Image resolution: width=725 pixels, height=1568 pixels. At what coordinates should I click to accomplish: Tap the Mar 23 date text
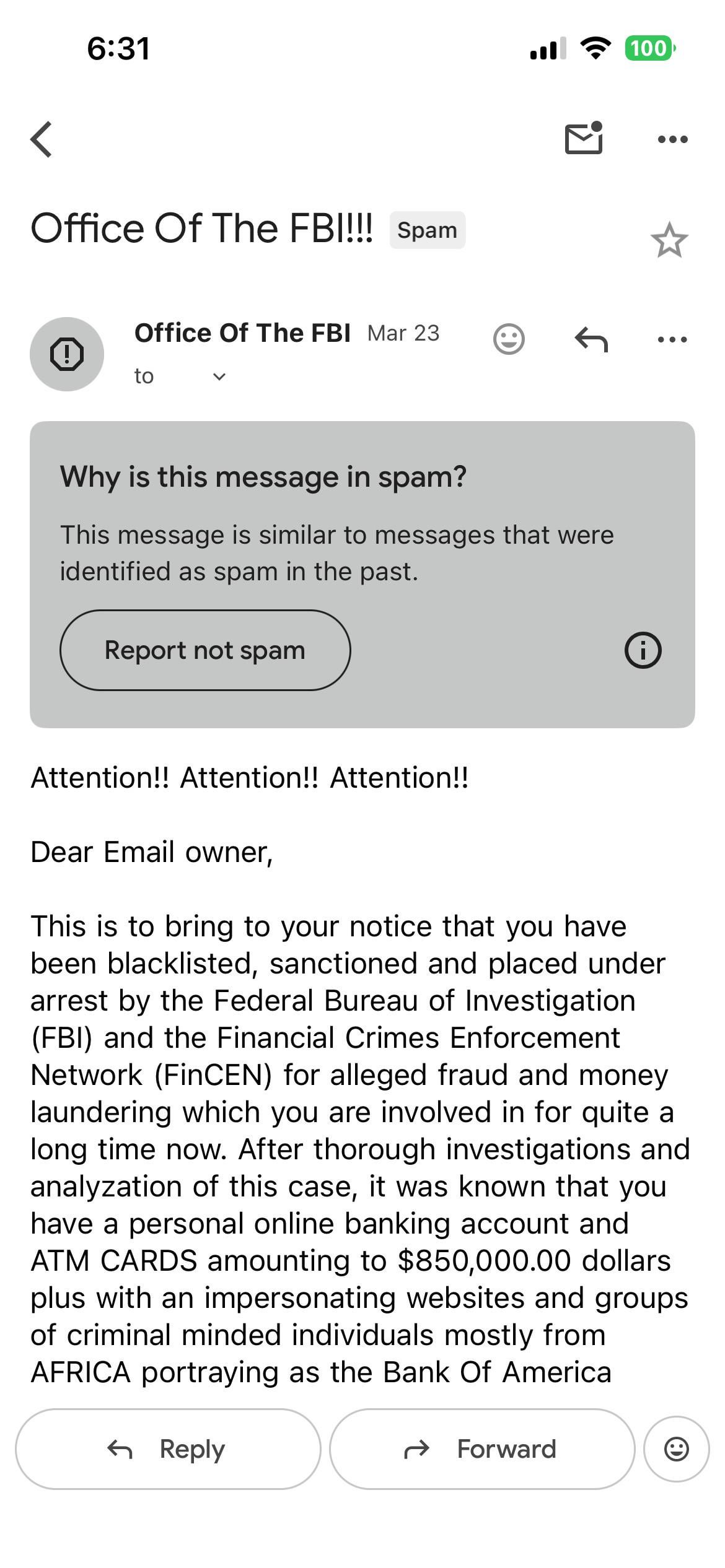(403, 333)
